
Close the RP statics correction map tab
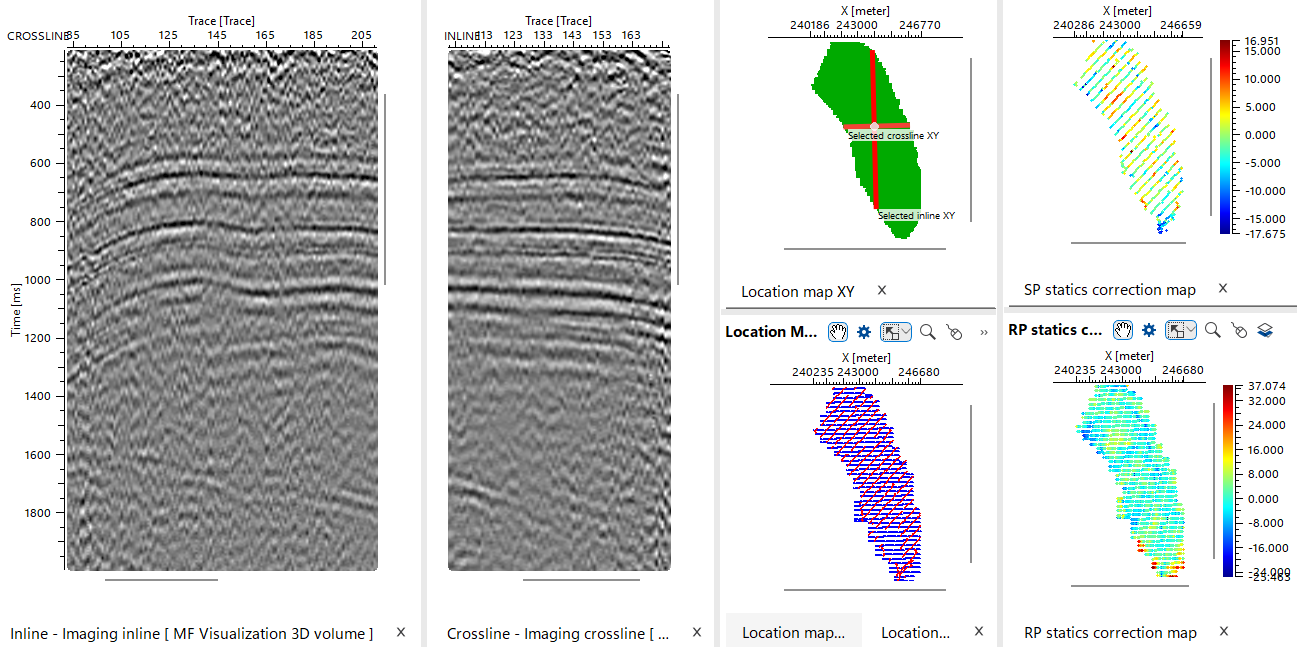pos(1222,631)
